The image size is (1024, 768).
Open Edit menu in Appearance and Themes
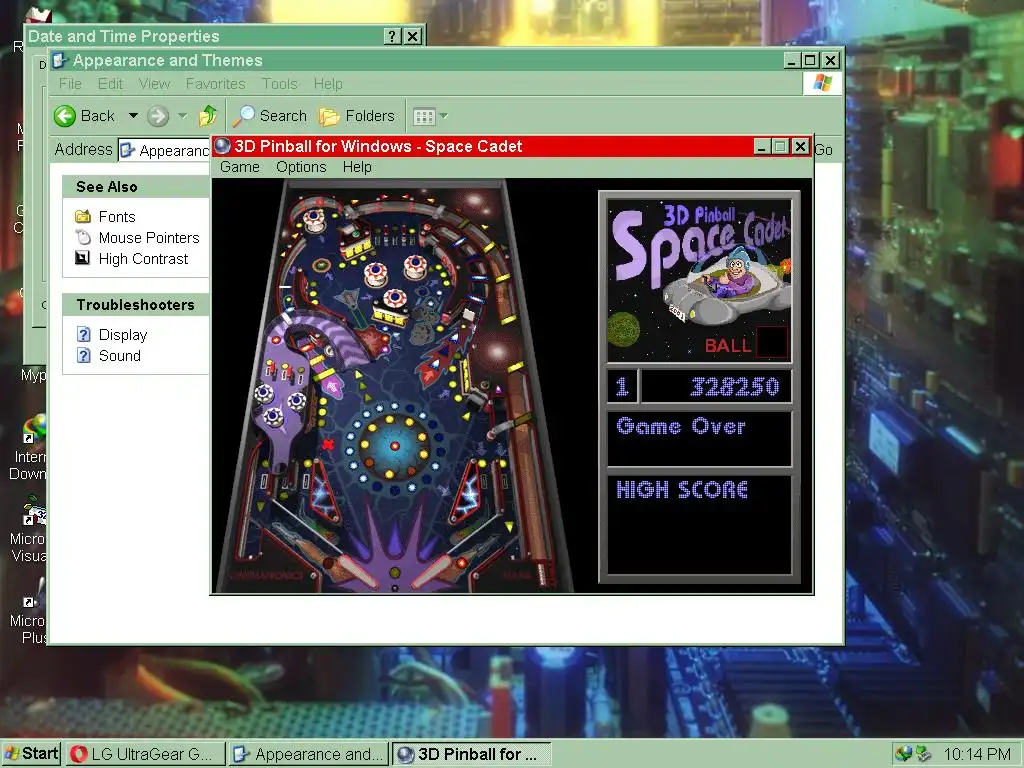click(x=110, y=84)
